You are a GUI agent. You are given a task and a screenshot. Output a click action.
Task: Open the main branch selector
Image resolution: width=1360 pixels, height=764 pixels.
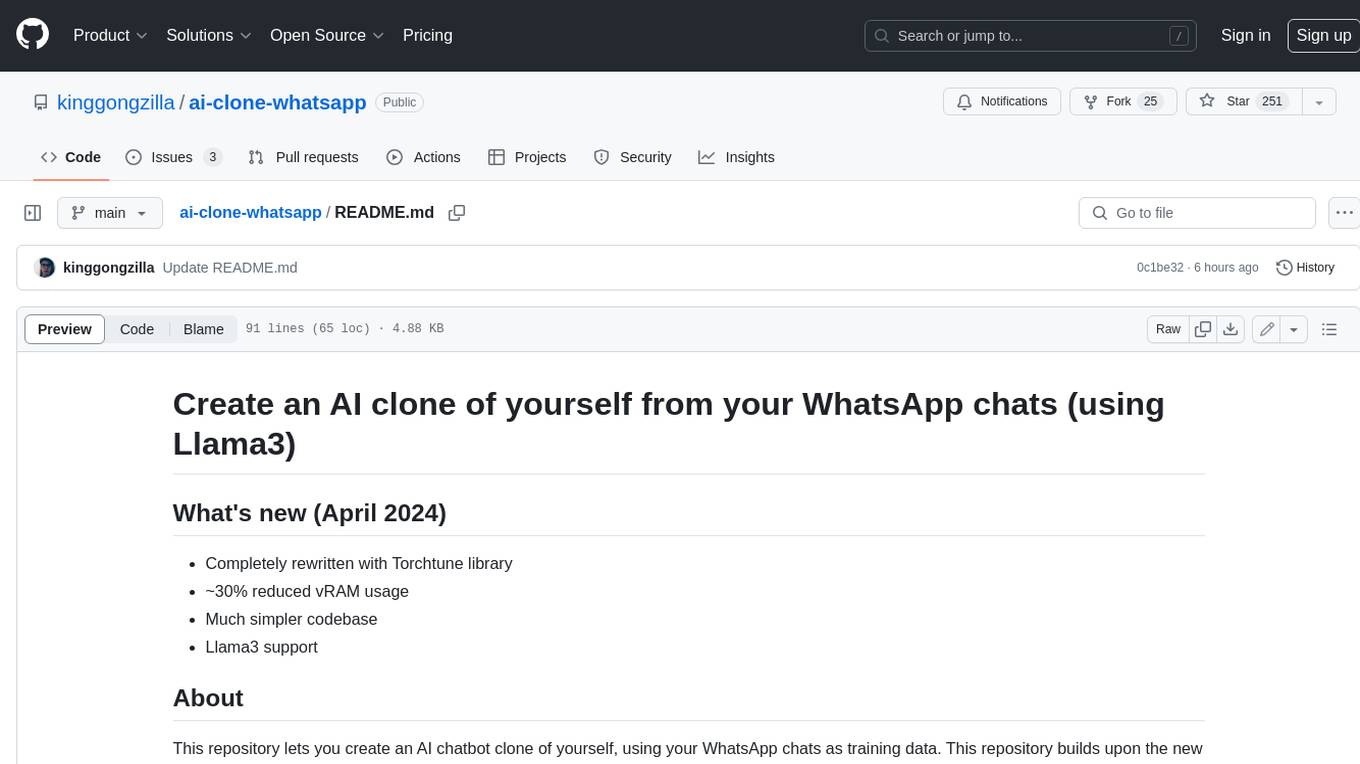110,213
